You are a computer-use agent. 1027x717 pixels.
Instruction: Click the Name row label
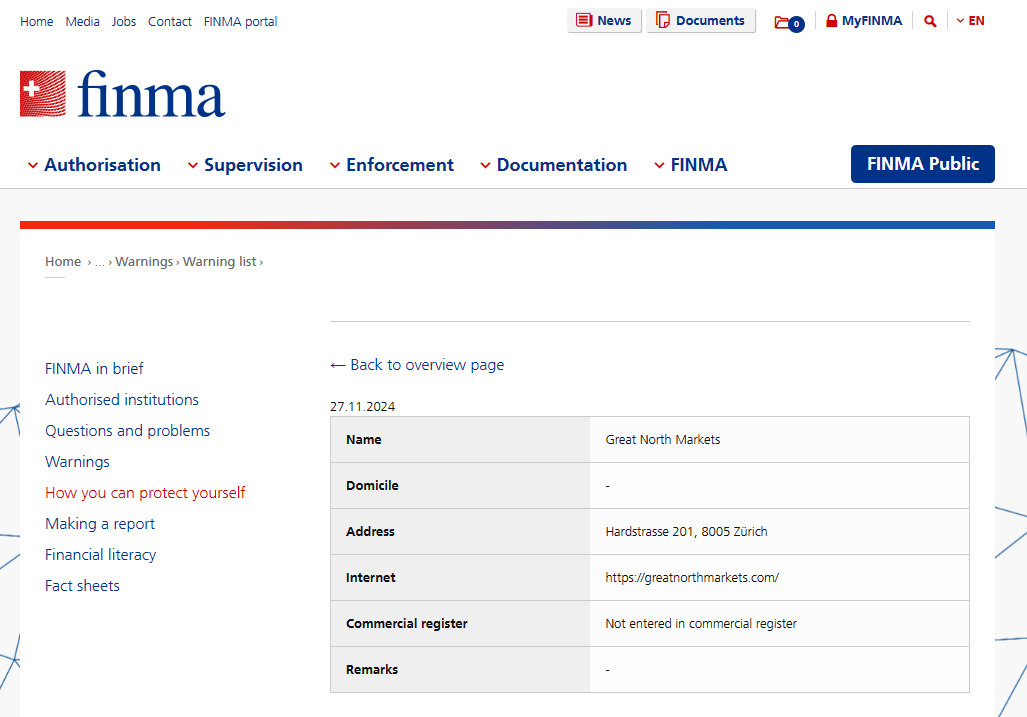(364, 439)
